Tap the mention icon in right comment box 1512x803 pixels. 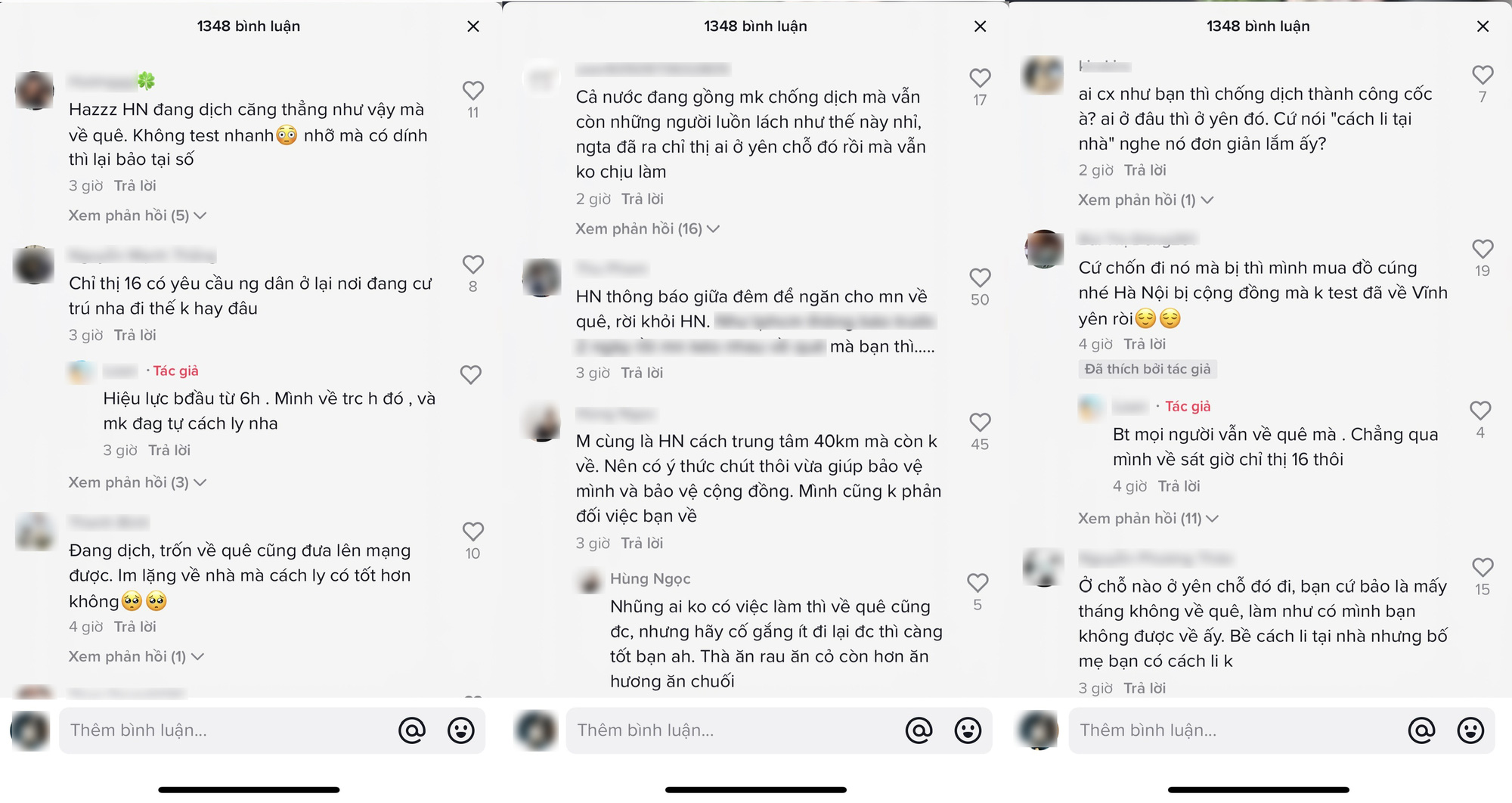click(1421, 730)
